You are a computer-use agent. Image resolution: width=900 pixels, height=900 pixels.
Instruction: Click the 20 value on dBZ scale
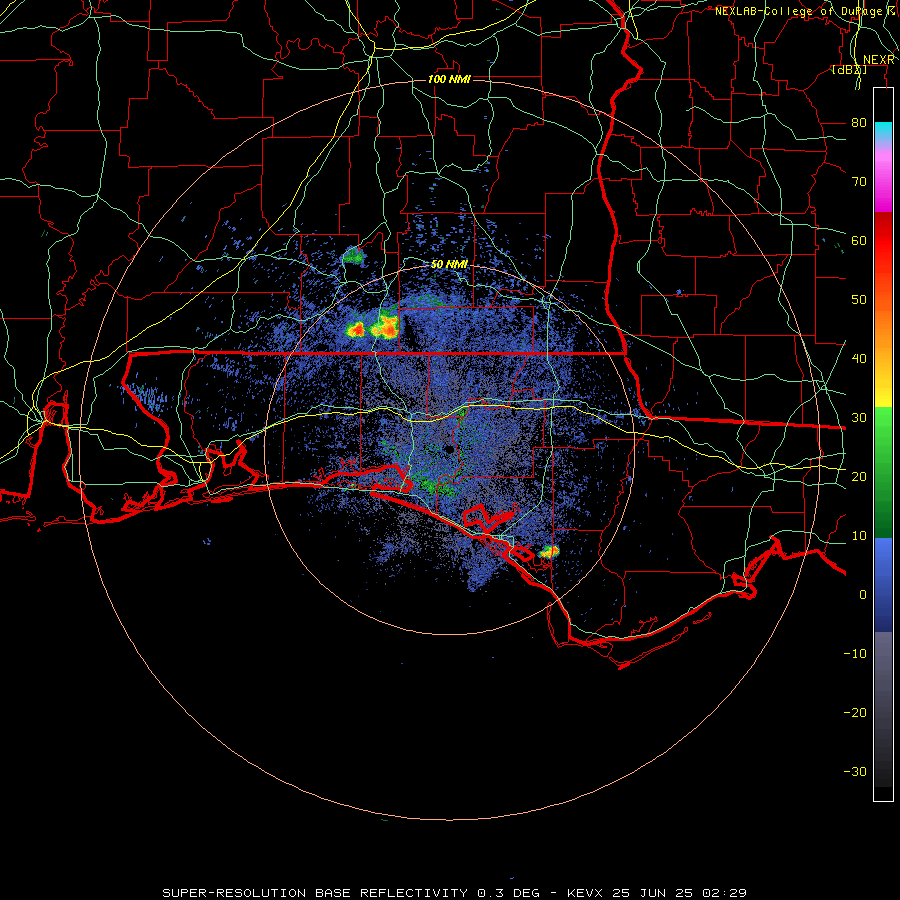pos(859,476)
